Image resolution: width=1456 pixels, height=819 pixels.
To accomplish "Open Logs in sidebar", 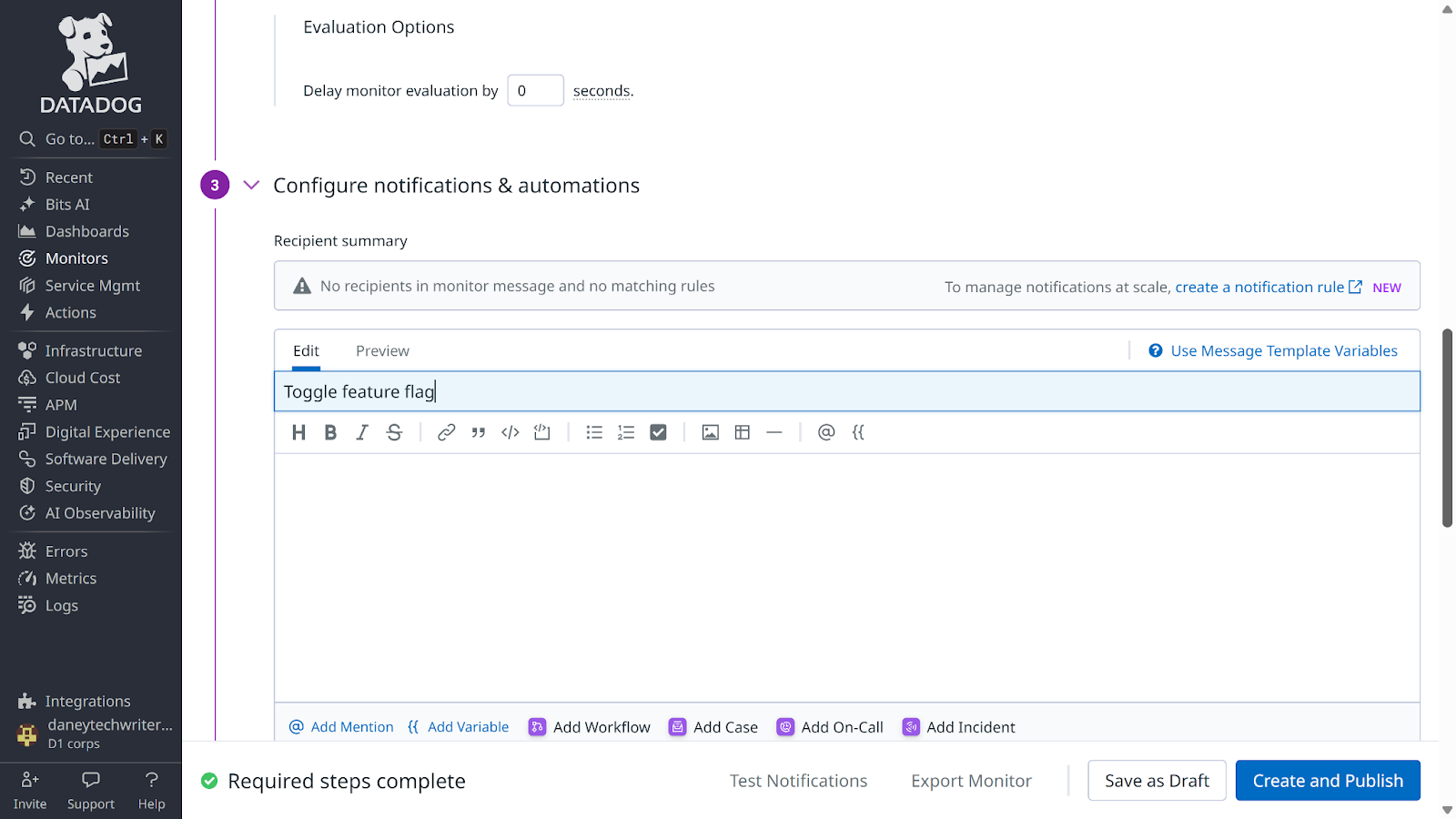I will tap(62, 605).
